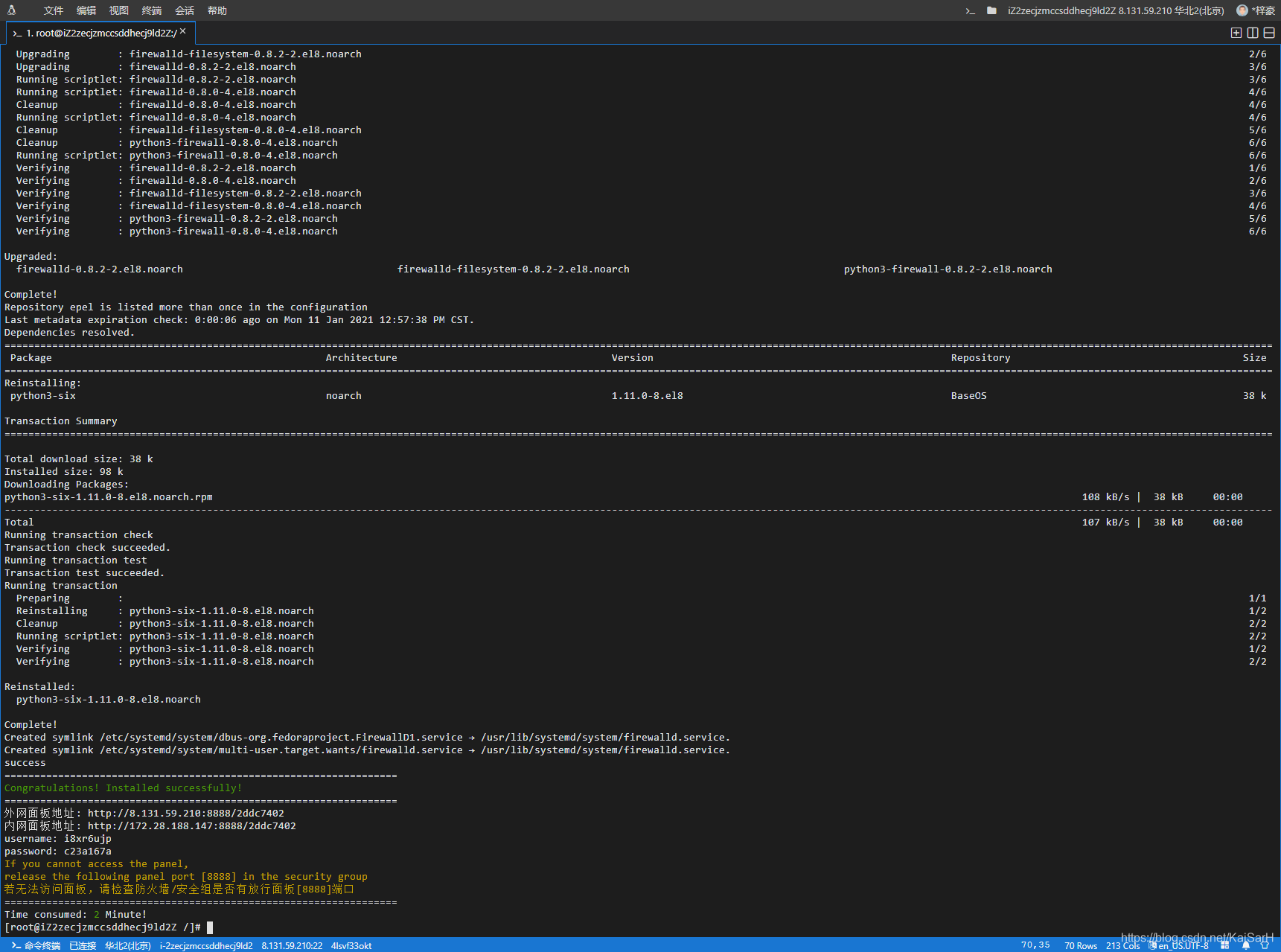The width and height of the screenshot is (1281, 952).
Task: Add a new terminal with plus icon
Action: [1236, 33]
